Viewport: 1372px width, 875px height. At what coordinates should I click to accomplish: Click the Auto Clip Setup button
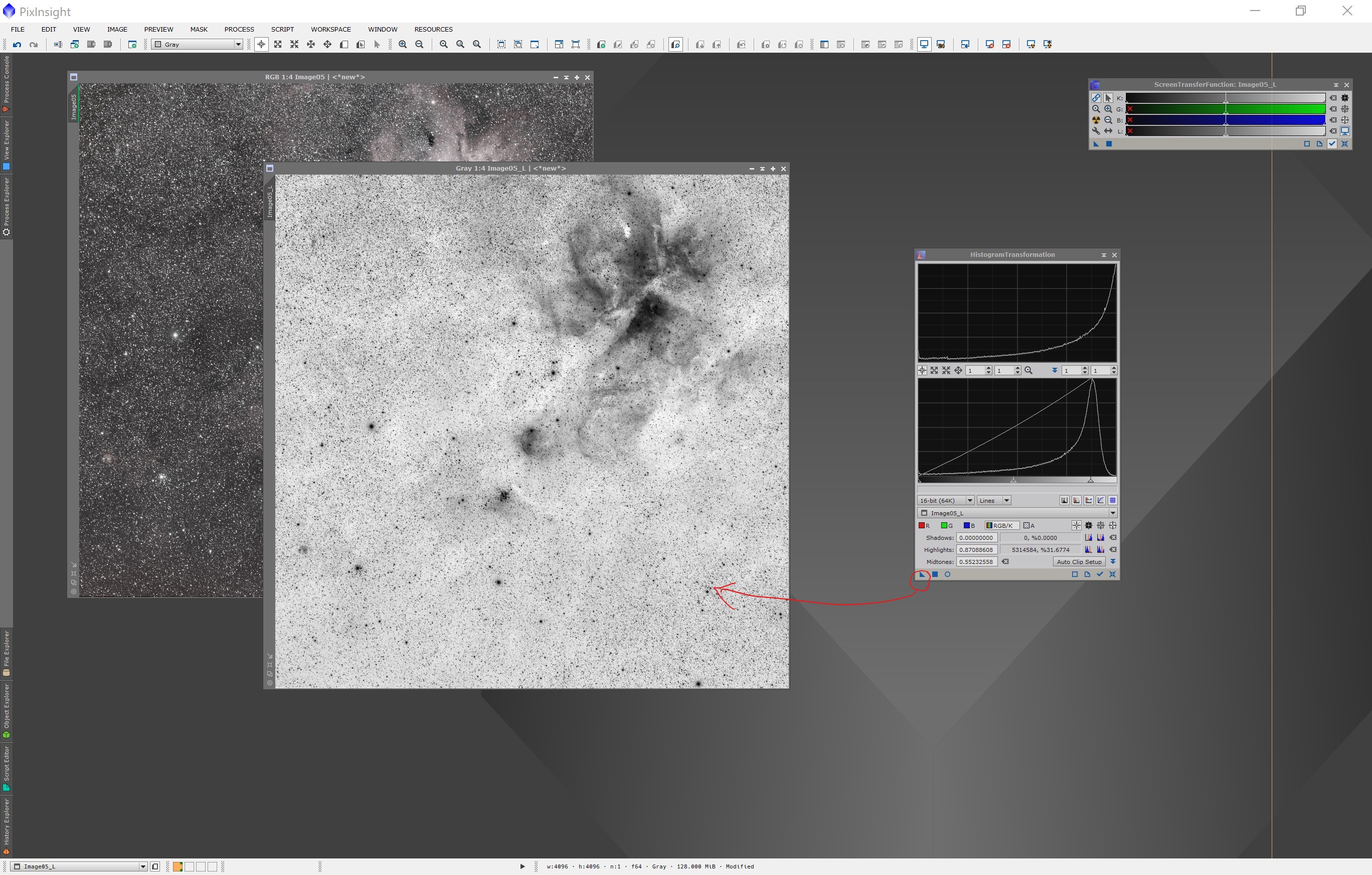pyautogui.click(x=1079, y=561)
